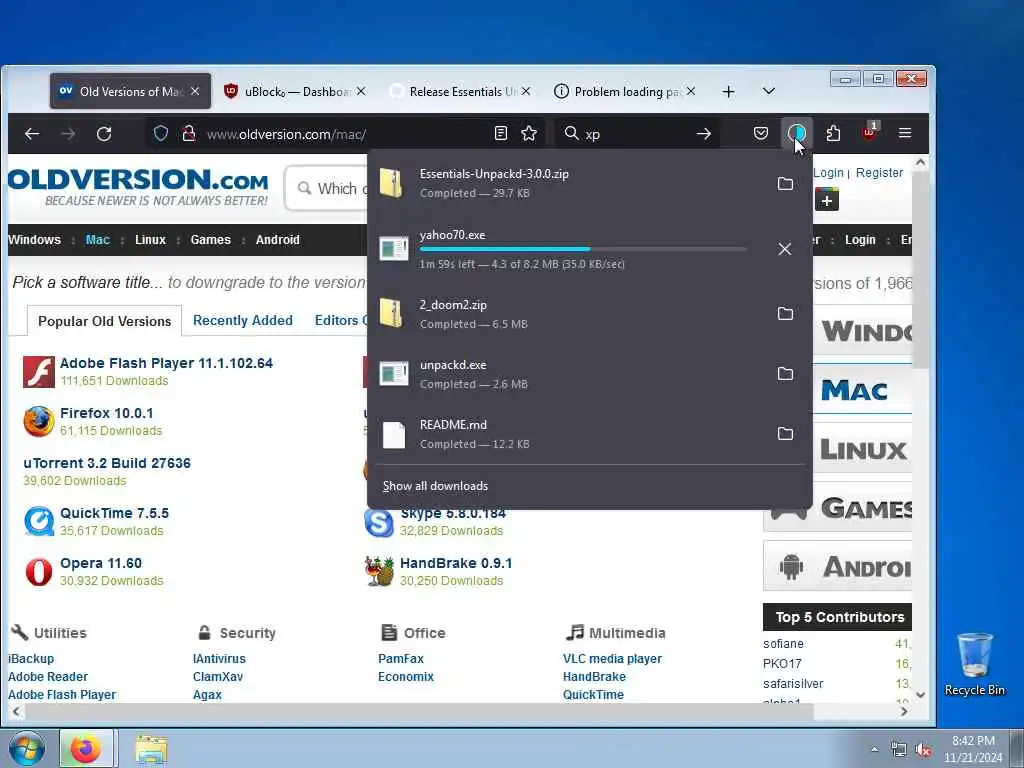Viewport: 1024px width, 768px height.
Task: Click the Skype logo icon
Action: tap(379, 522)
